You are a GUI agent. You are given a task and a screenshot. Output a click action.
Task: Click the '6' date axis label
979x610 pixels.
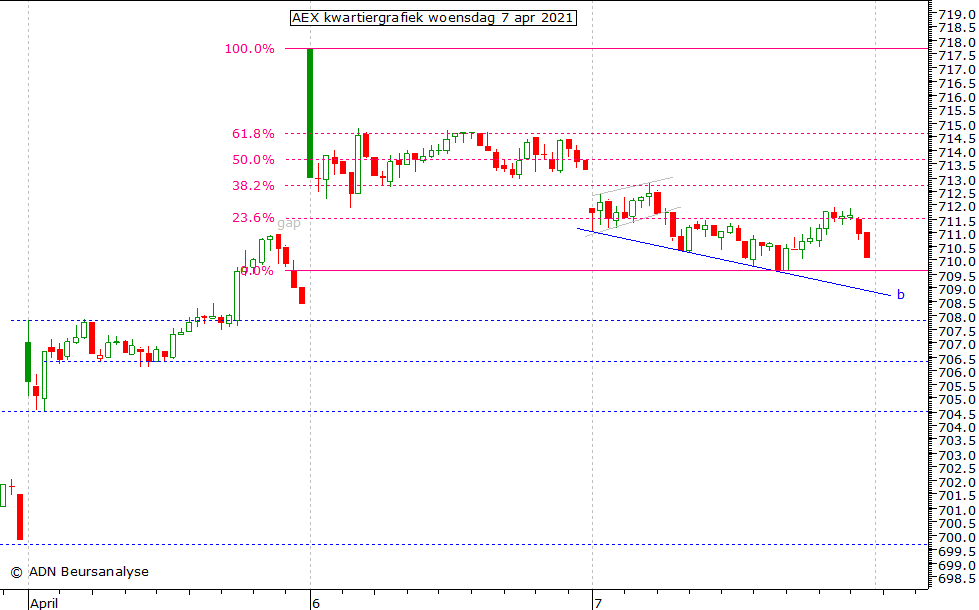pos(316,603)
